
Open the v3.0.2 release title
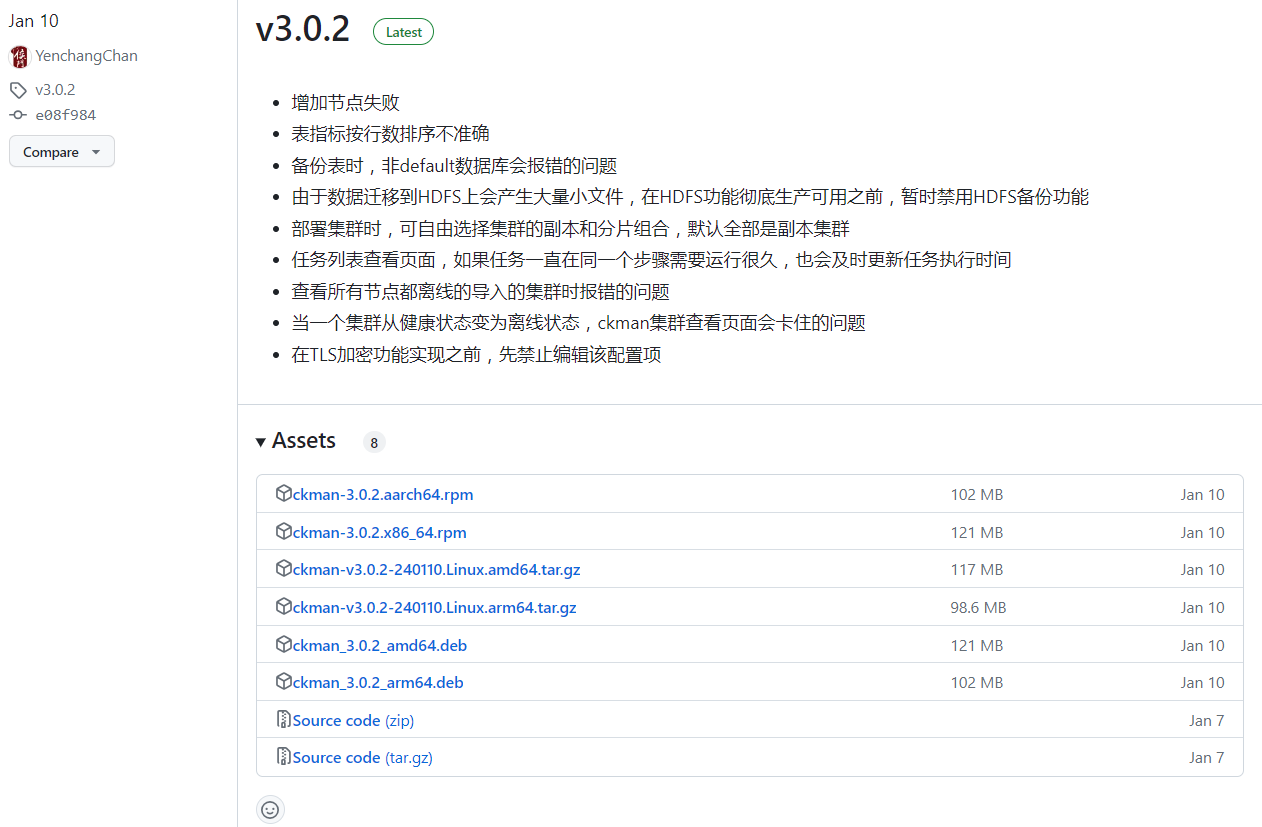[303, 30]
